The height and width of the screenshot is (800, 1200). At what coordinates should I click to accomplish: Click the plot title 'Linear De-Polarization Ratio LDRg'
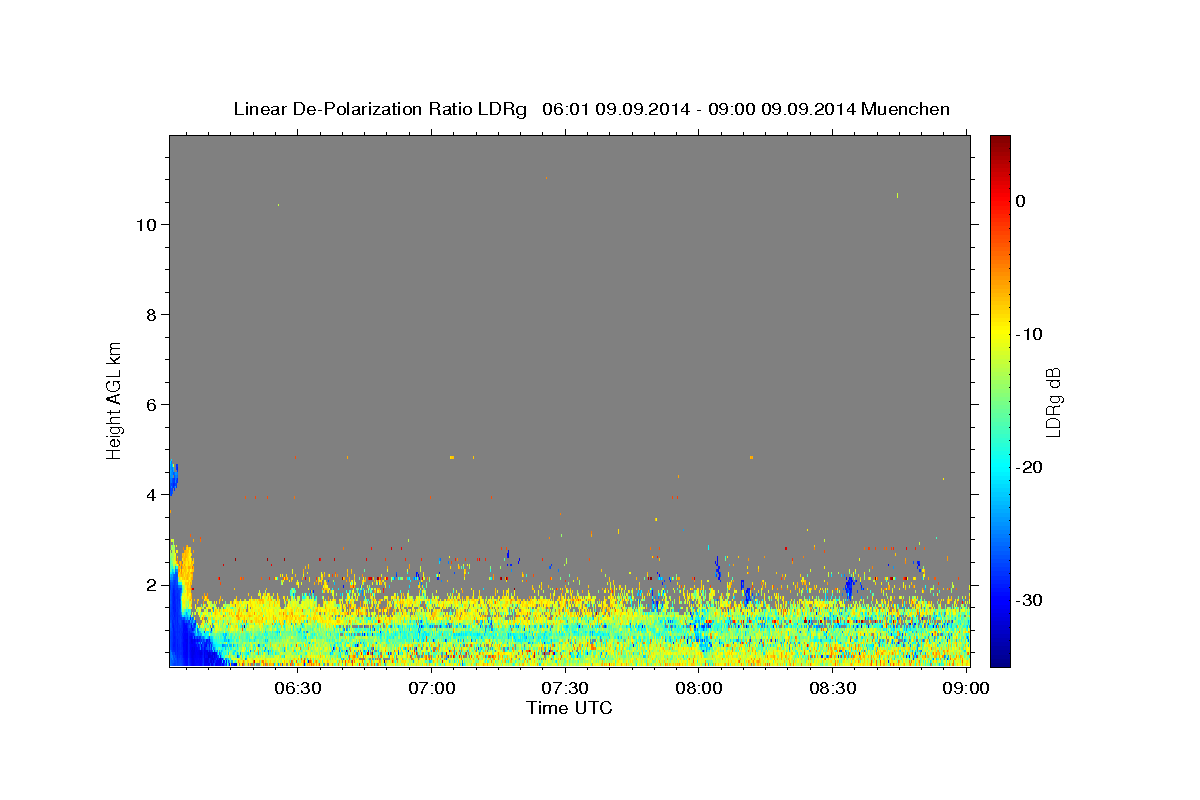point(380,109)
